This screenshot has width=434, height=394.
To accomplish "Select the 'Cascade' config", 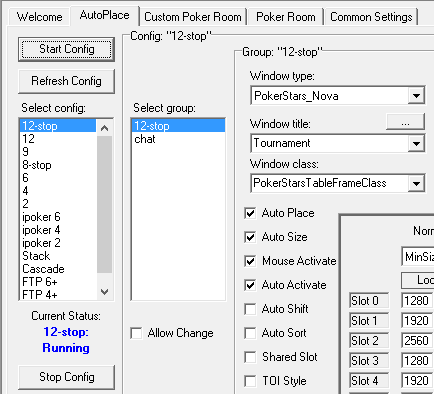I will (58, 269).
